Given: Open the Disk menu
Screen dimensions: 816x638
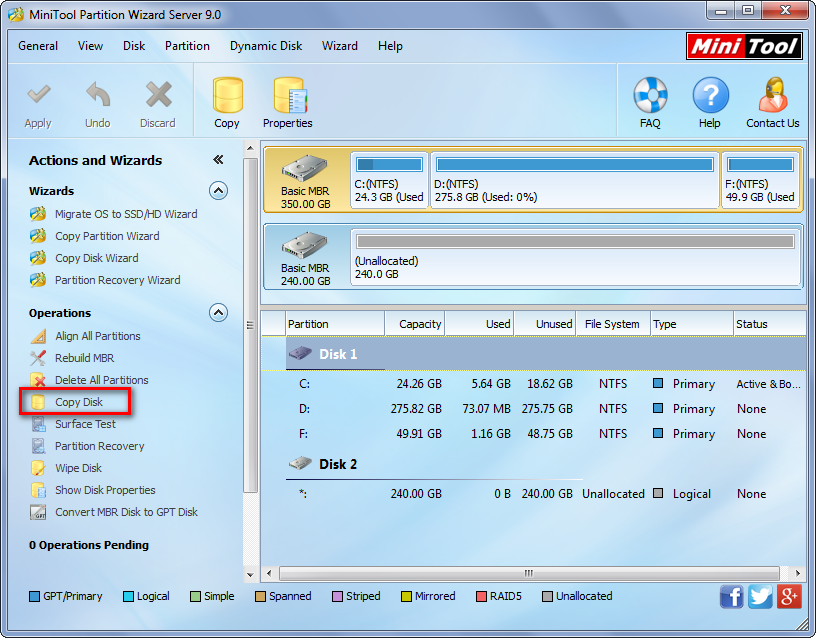Looking at the screenshot, I should (x=134, y=46).
